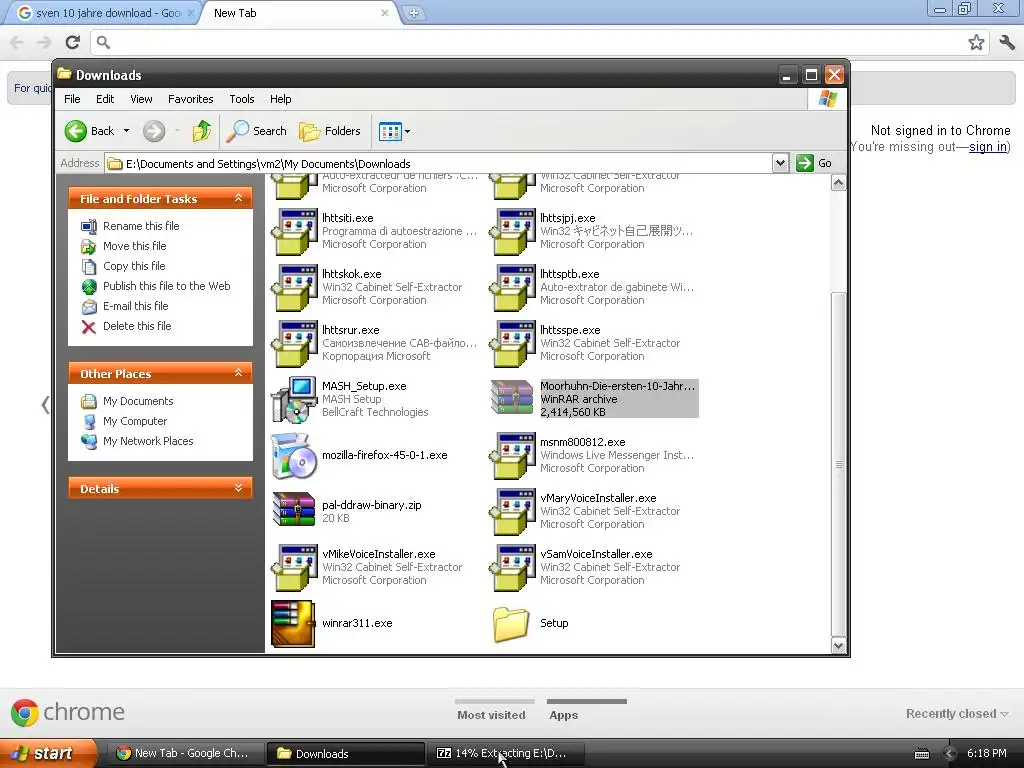Screen dimensions: 1024x768
Task: Select lhttsrur.exe icon
Action: click(295, 344)
